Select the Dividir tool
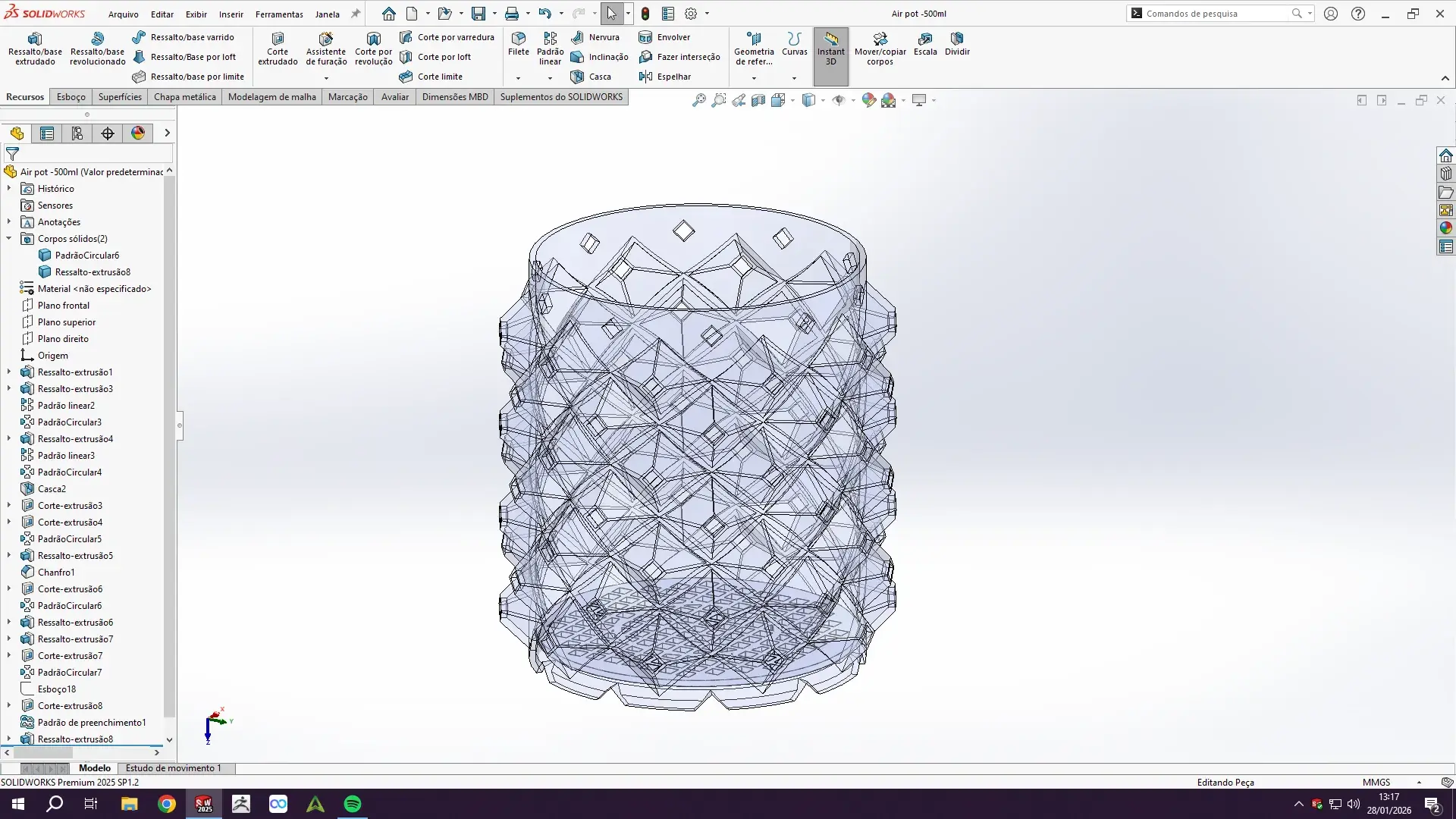The image size is (1456, 819). click(x=957, y=44)
